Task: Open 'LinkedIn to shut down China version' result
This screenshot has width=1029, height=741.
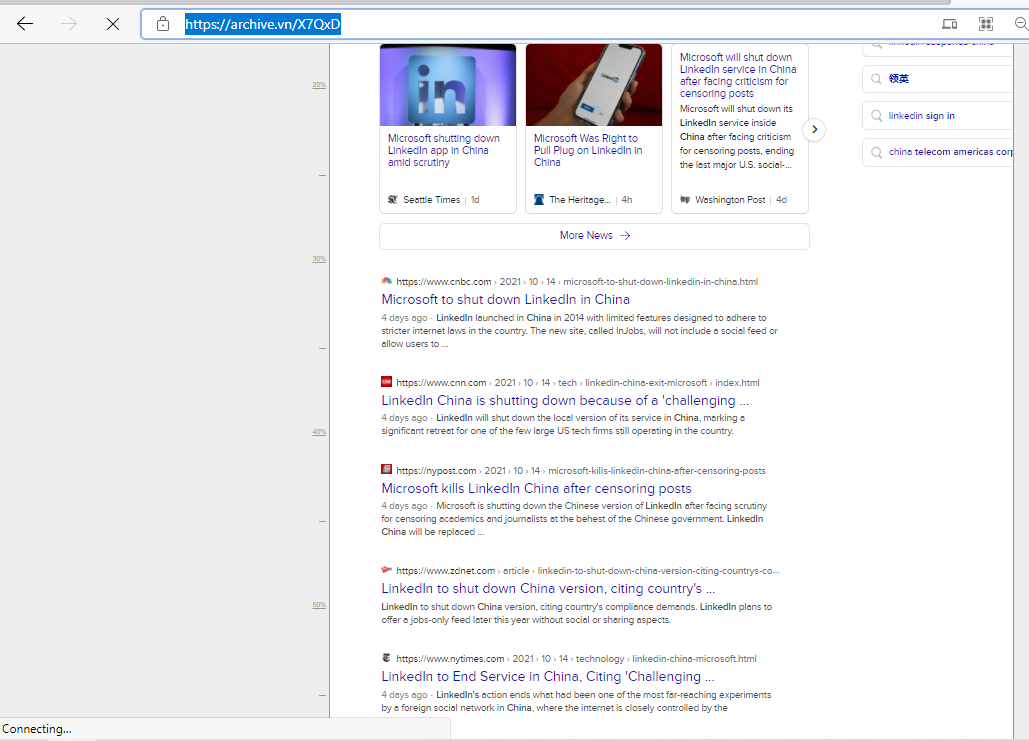Action: [548, 589]
